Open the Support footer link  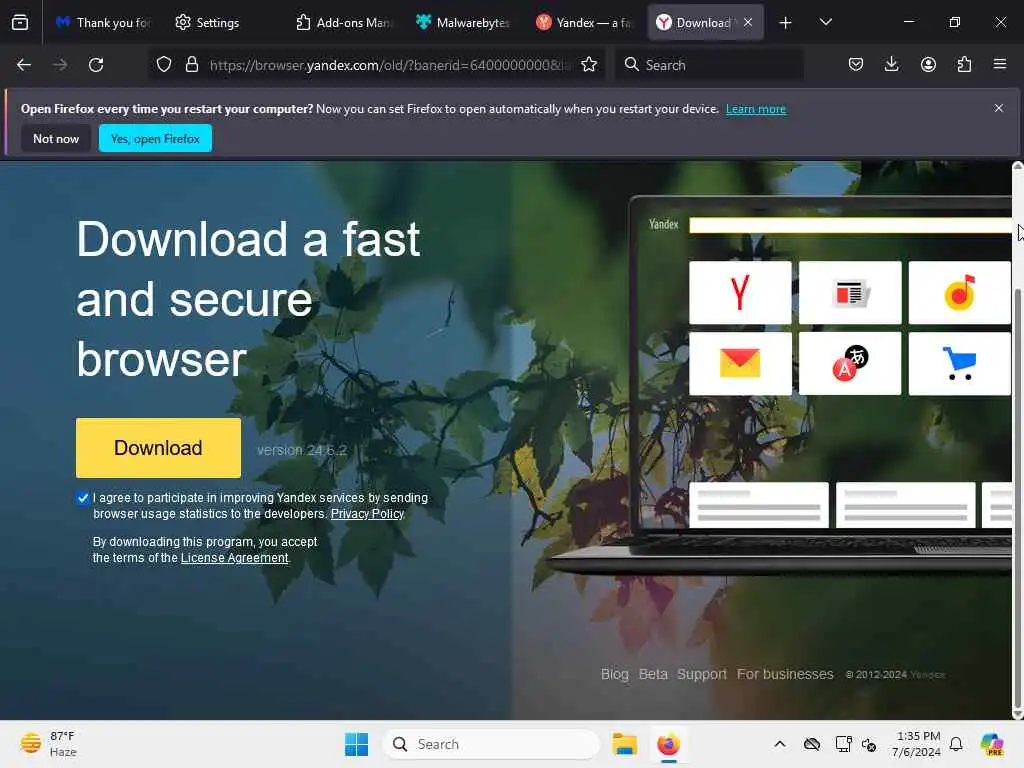tap(701, 674)
